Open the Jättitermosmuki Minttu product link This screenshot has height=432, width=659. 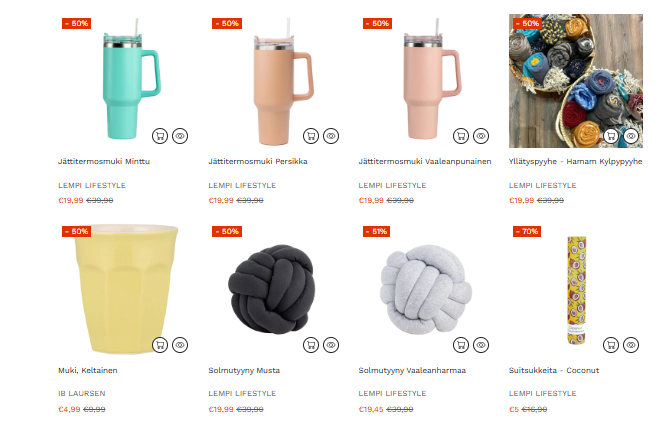pos(104,161)
